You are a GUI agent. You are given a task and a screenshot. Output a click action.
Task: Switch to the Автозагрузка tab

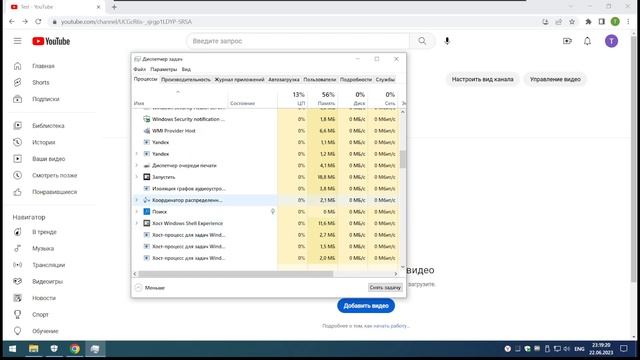[284, 80]
